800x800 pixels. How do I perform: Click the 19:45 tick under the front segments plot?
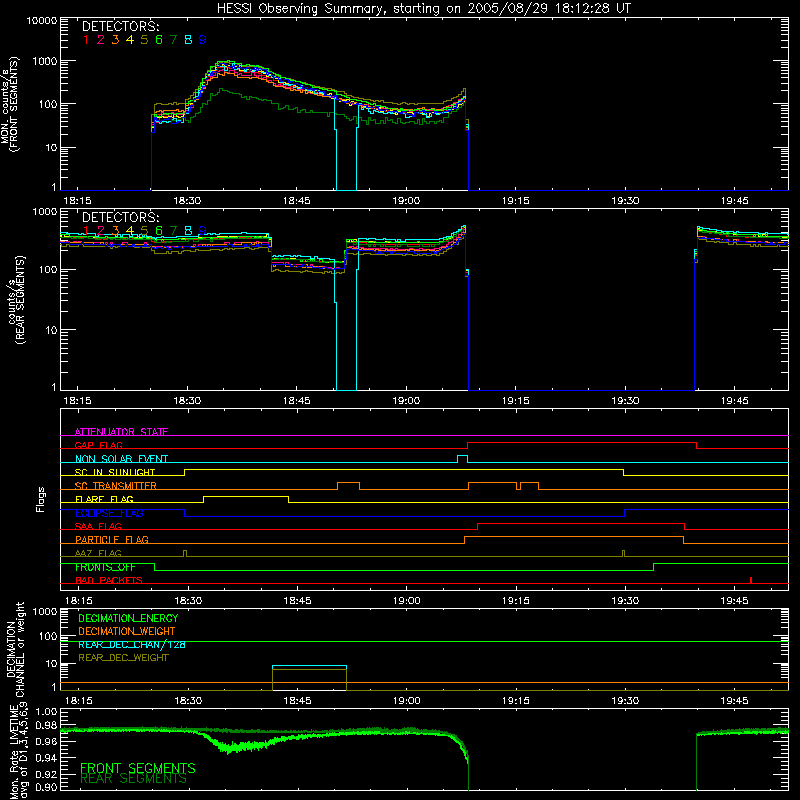[735, 201]
